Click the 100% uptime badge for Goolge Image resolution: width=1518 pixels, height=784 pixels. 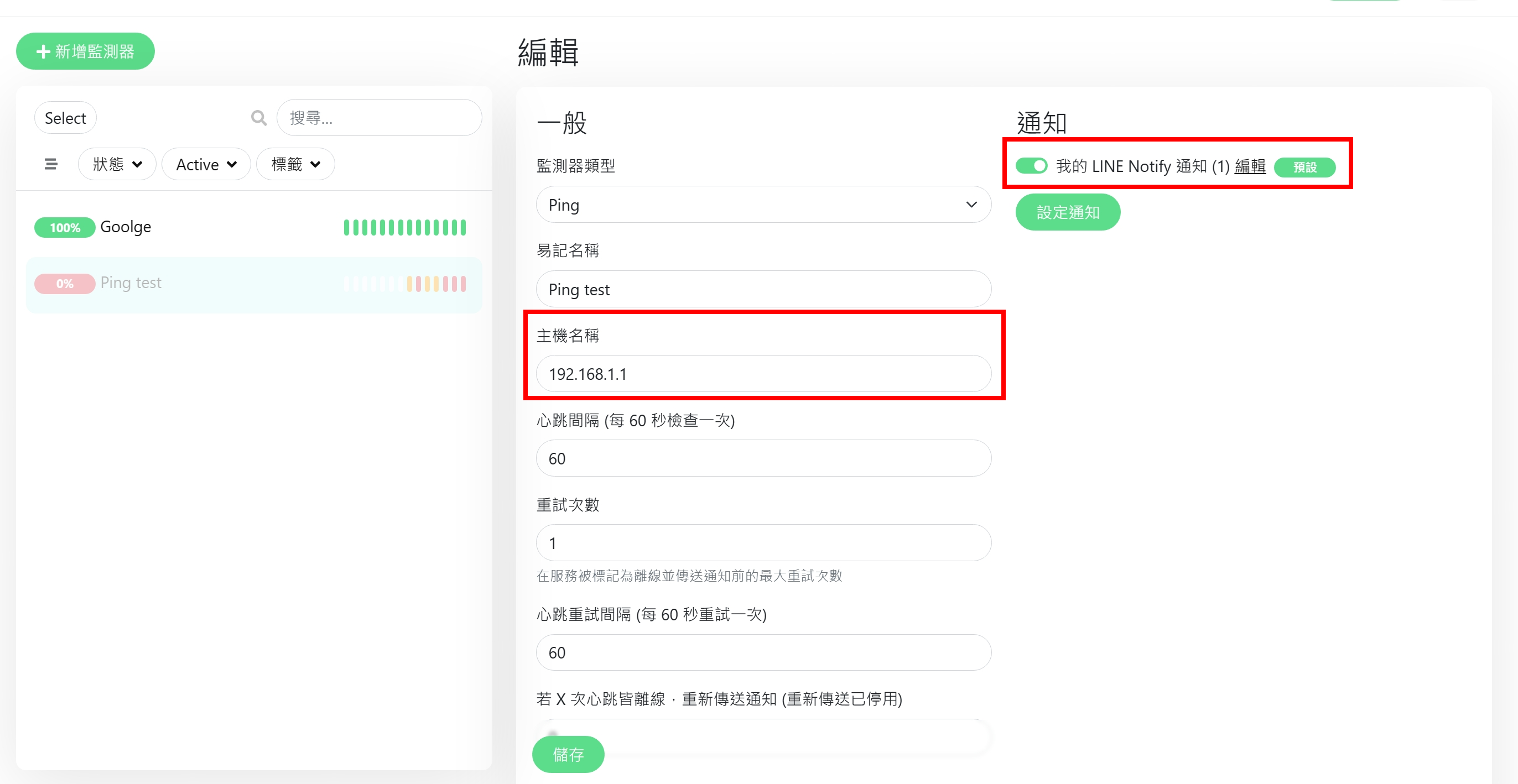(64, 228)
